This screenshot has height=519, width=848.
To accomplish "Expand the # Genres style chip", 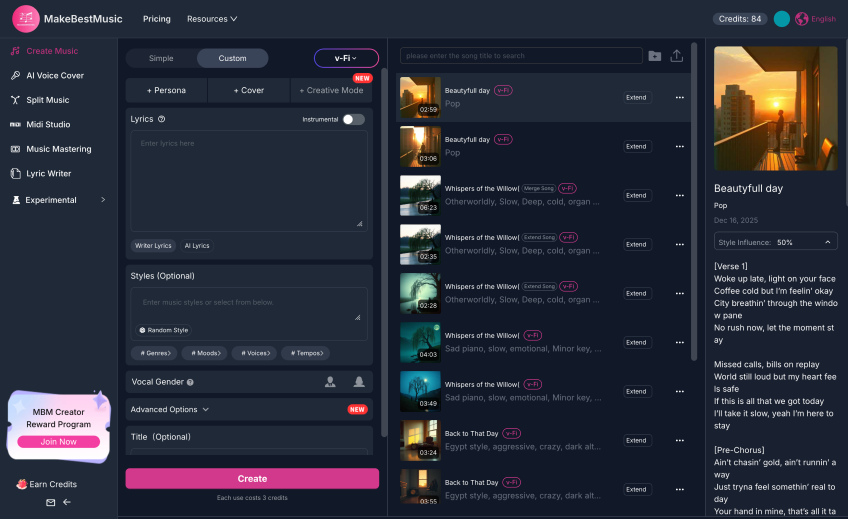I will click(155, 353).
